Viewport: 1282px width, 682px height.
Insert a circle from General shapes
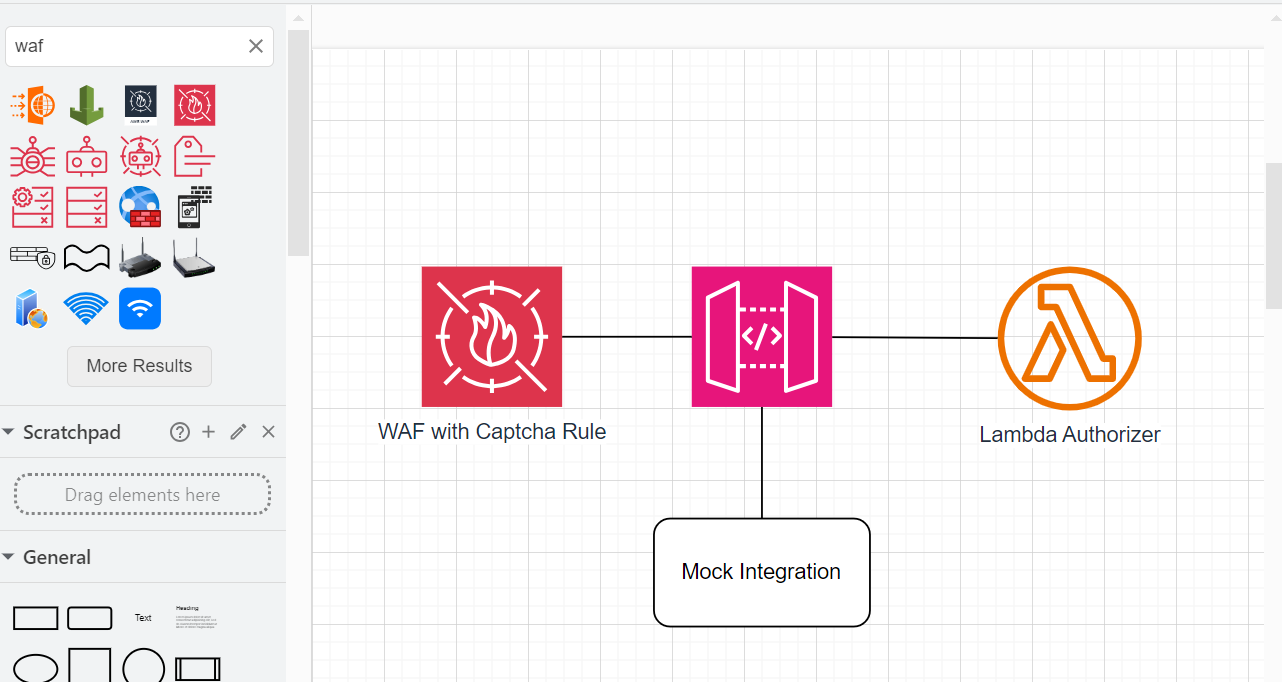(x=143, y=666)
